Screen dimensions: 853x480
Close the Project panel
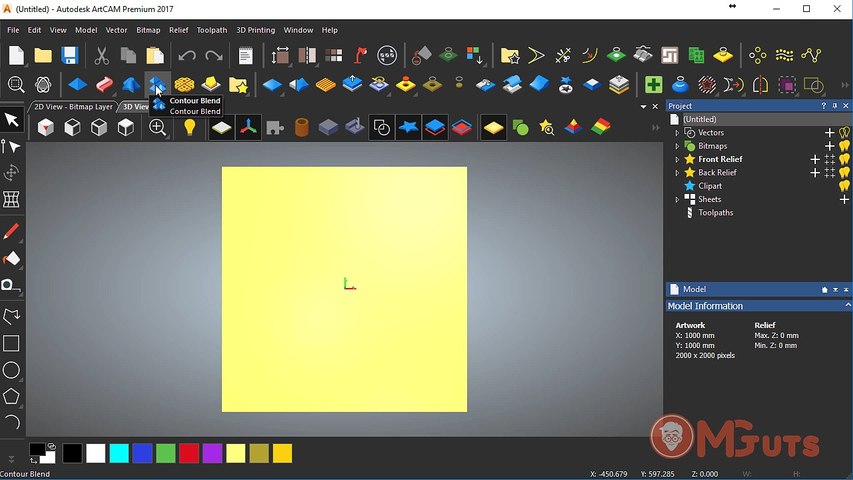pos(845,106)
